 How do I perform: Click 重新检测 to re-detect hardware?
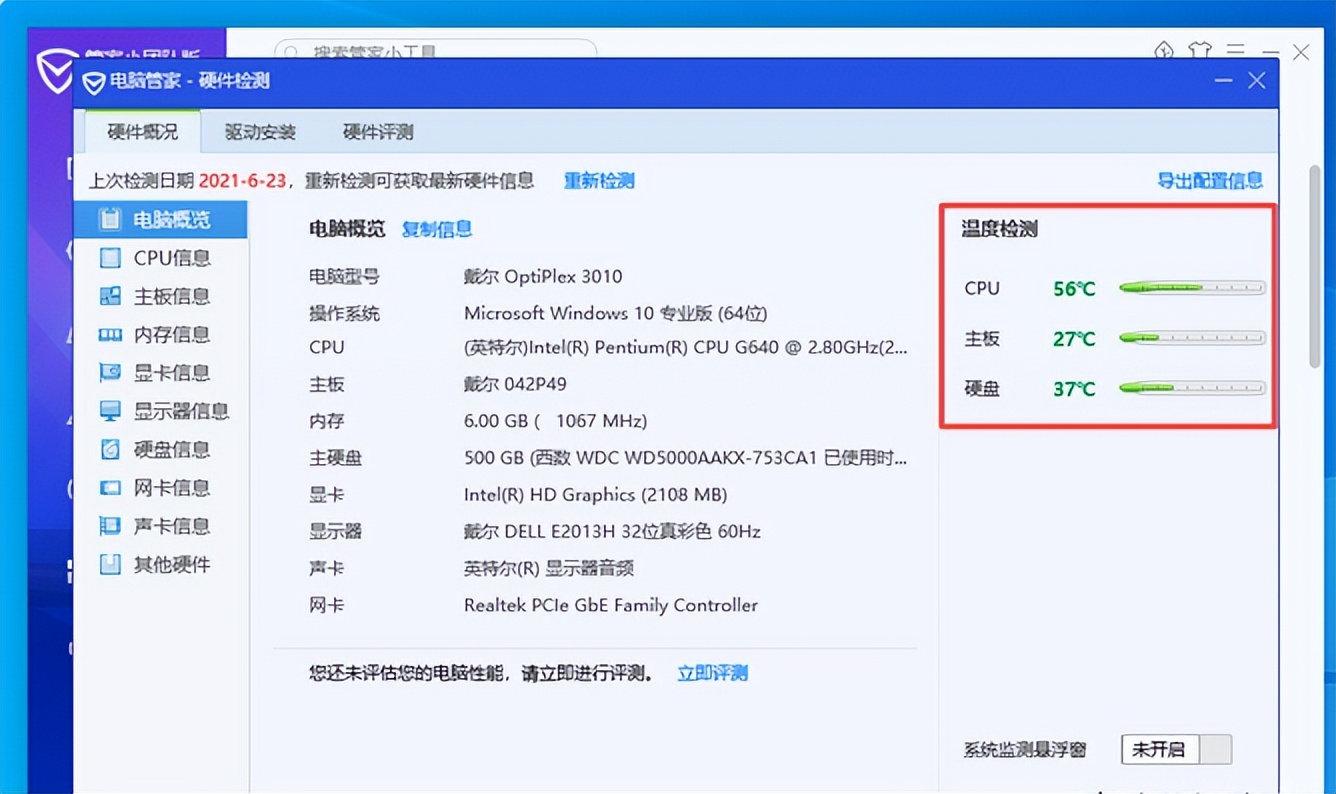tap(599, 181)
